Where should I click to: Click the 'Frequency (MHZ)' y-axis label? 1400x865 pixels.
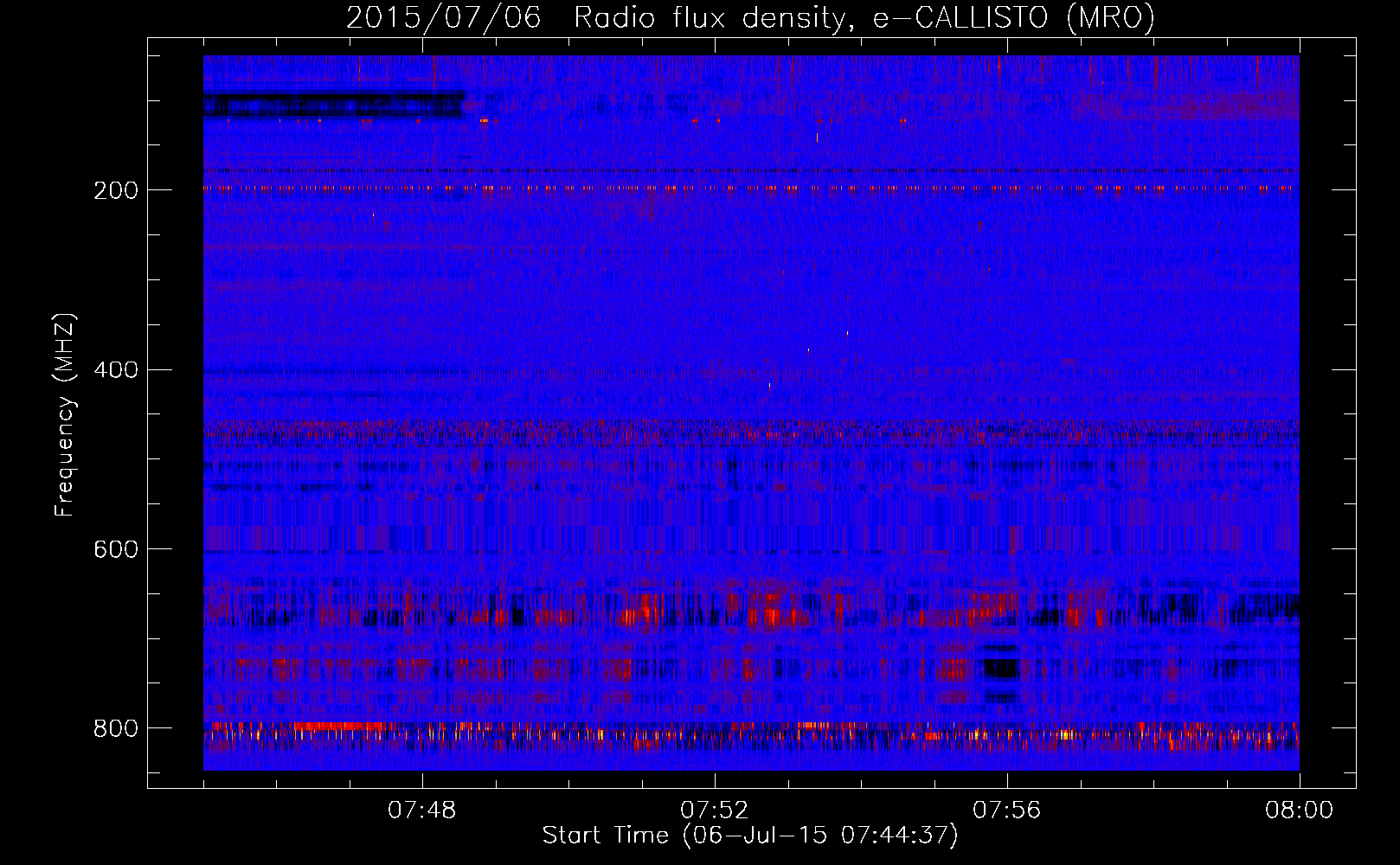pos(65,415)
